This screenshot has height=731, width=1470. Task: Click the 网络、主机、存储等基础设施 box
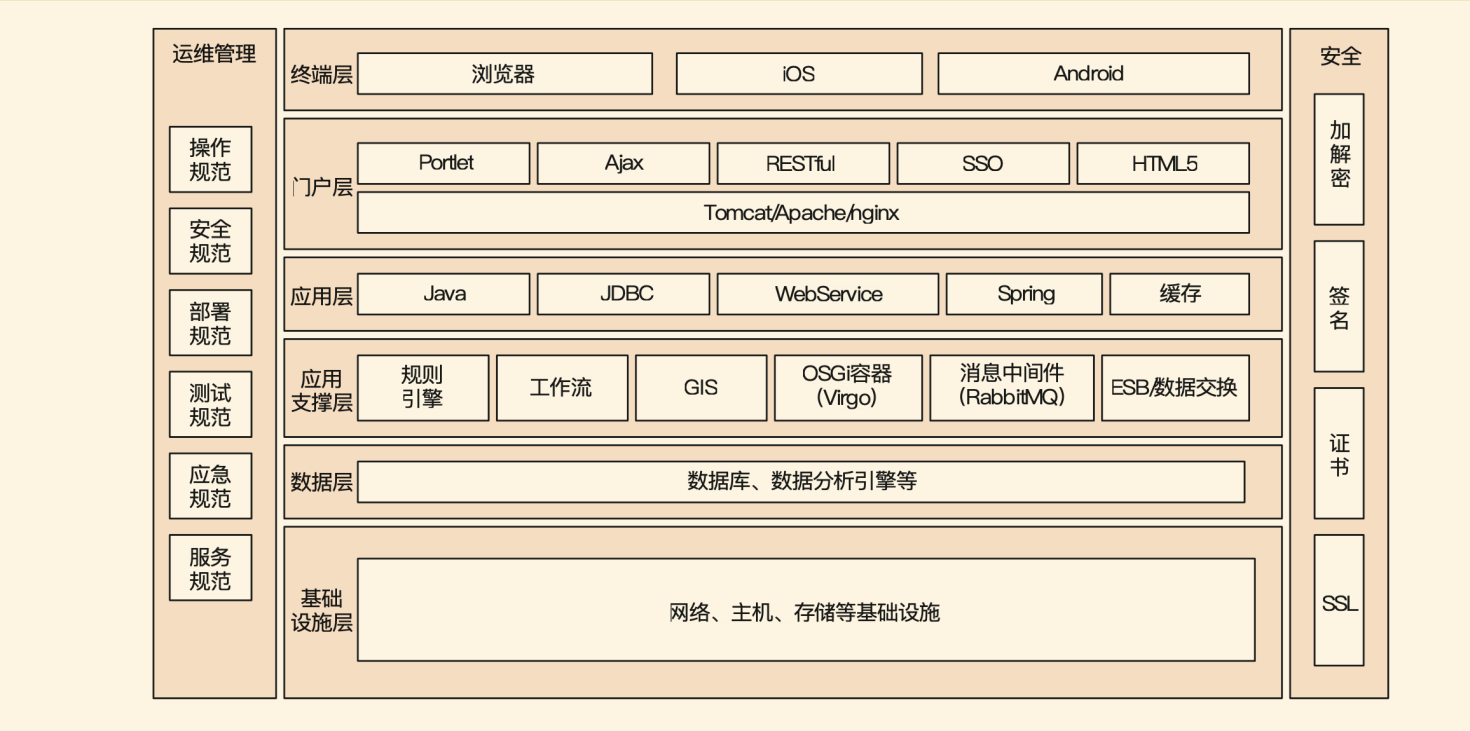coord(805,610)
